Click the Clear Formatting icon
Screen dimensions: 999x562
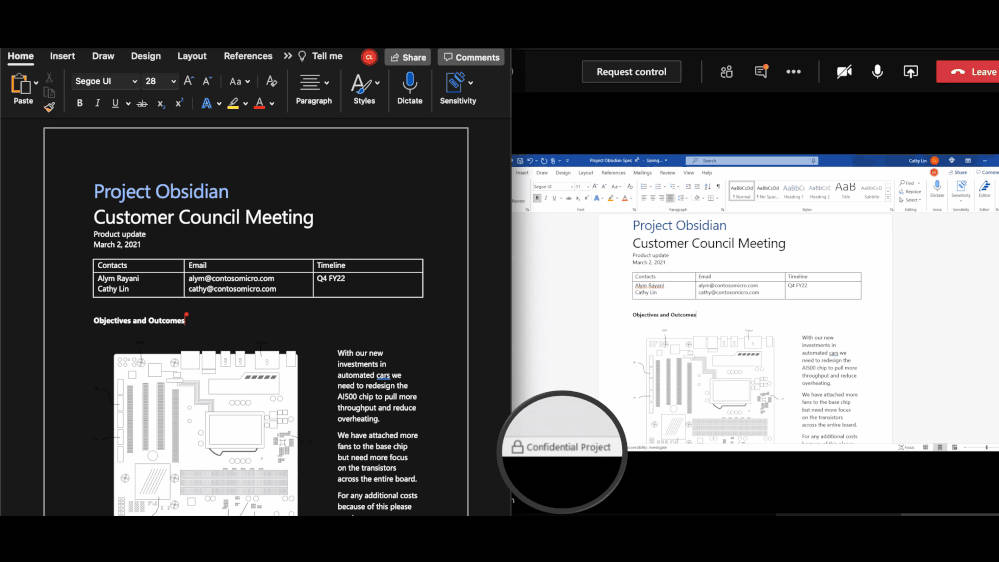[271, 82]
